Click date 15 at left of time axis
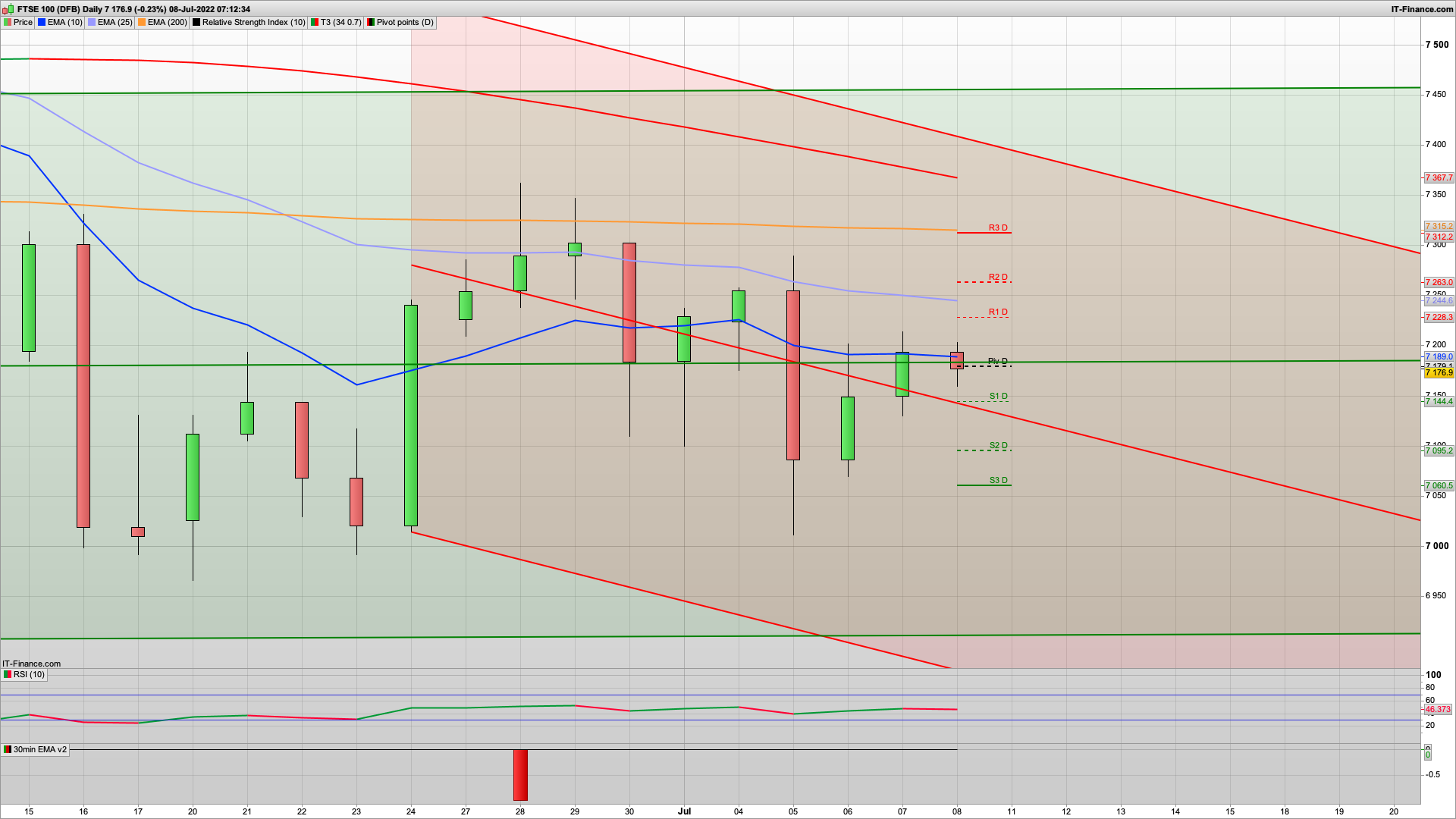Image resolution: width=1456 pixels, height=819 pixels. tap(29, 811)
